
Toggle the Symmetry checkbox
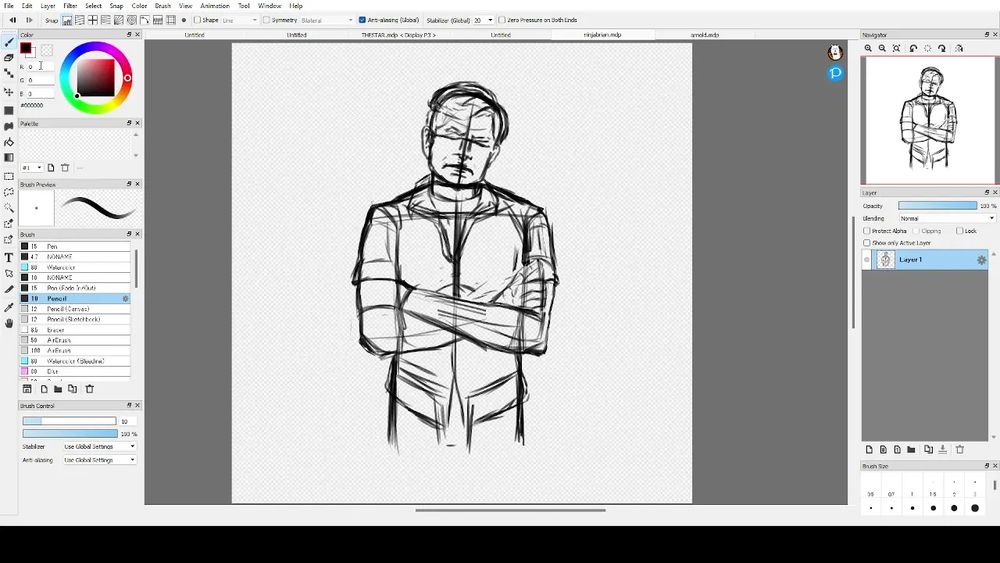(267, 20)
